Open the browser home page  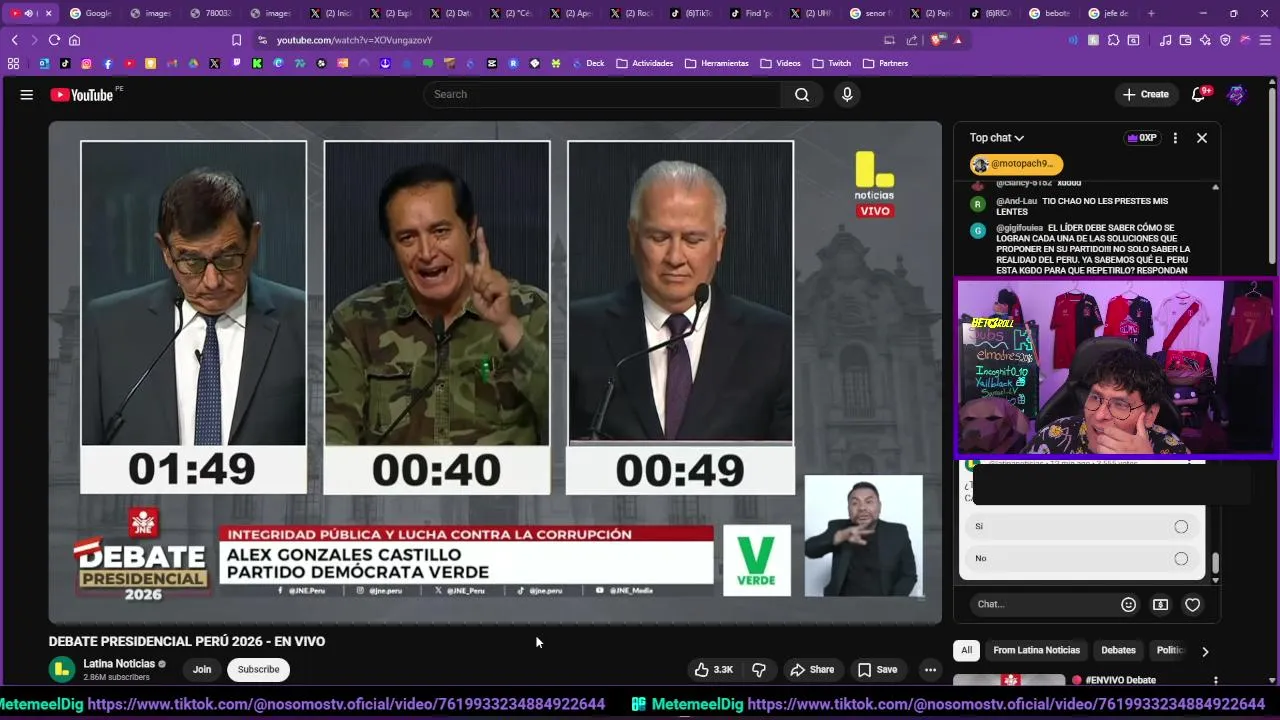pyautogui.click(x=74, y=40)
